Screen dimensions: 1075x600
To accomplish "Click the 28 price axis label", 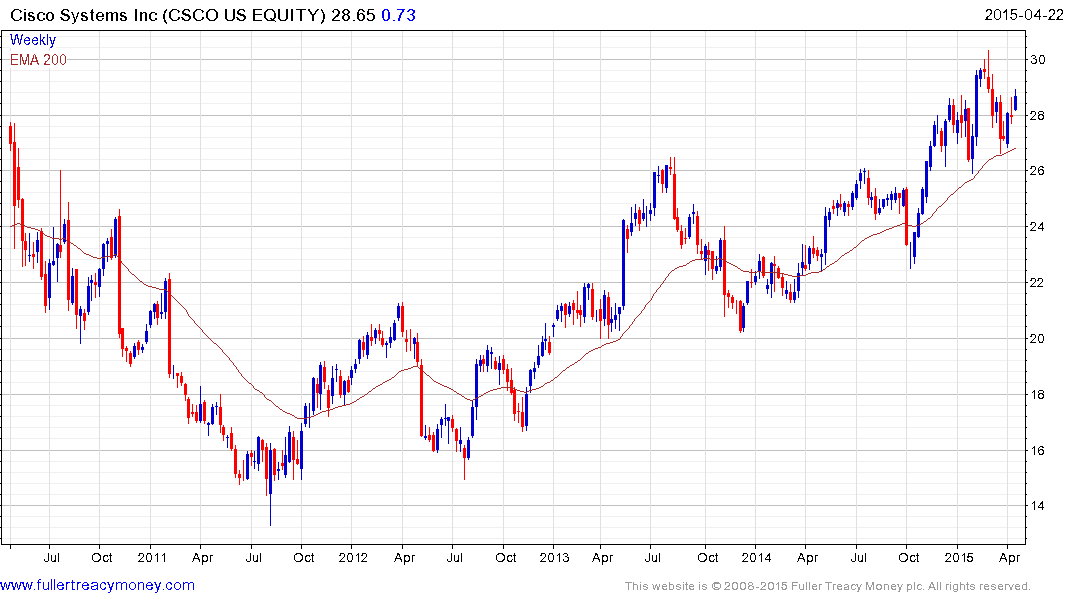I will pyautogui.click(x=1037, y=115).
